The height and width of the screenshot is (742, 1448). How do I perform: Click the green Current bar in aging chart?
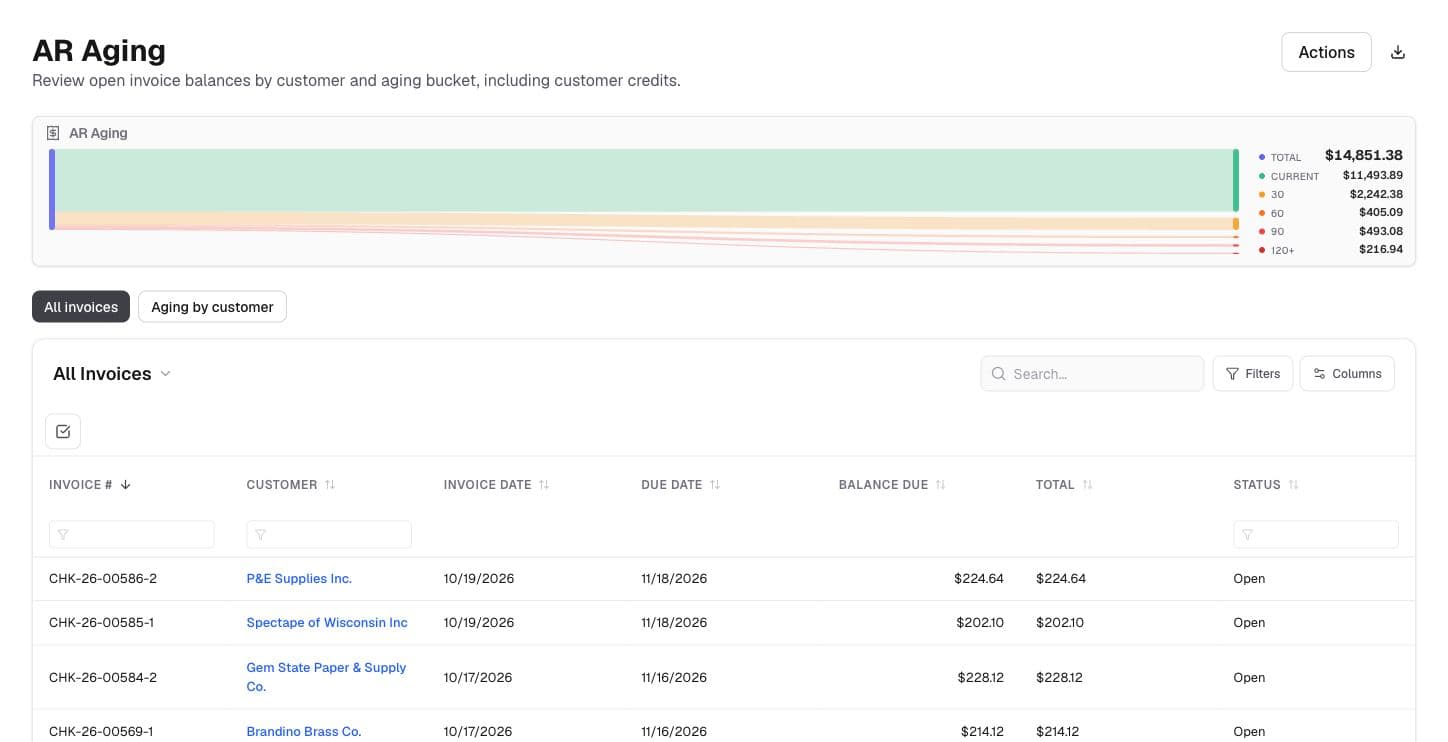coord(1236,180)
